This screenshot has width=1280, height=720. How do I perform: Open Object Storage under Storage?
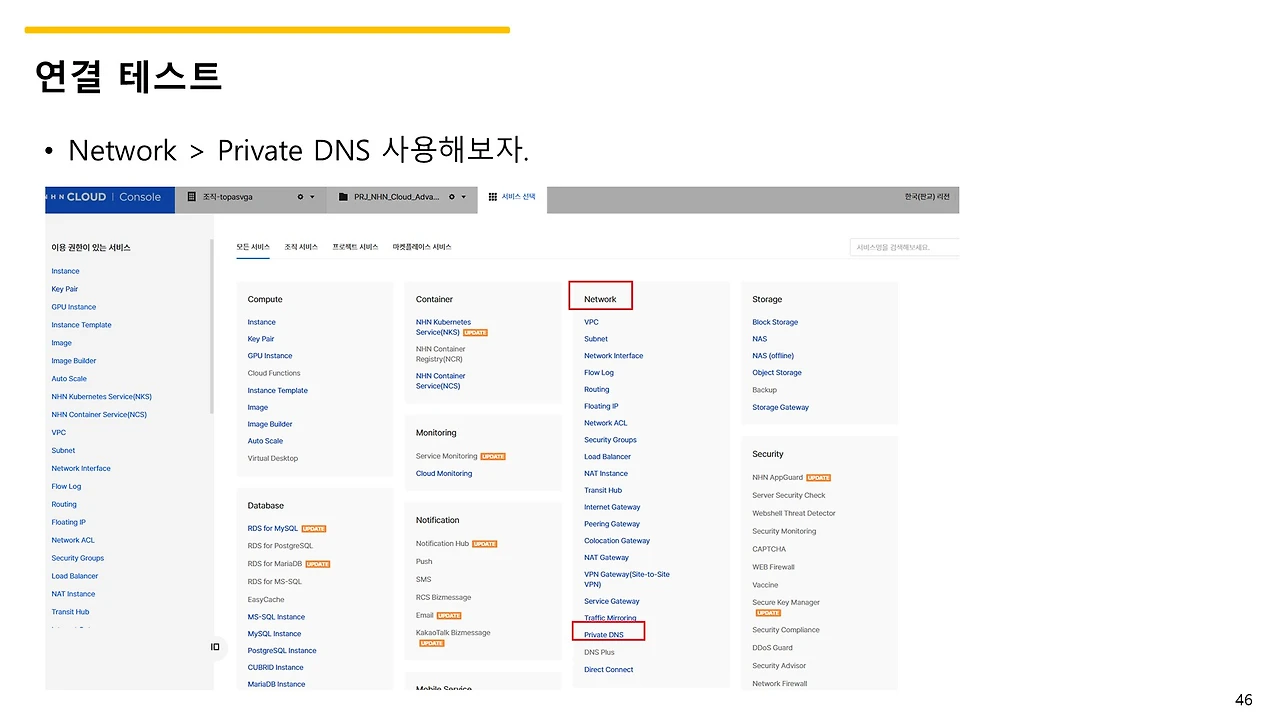pos(777,373)
